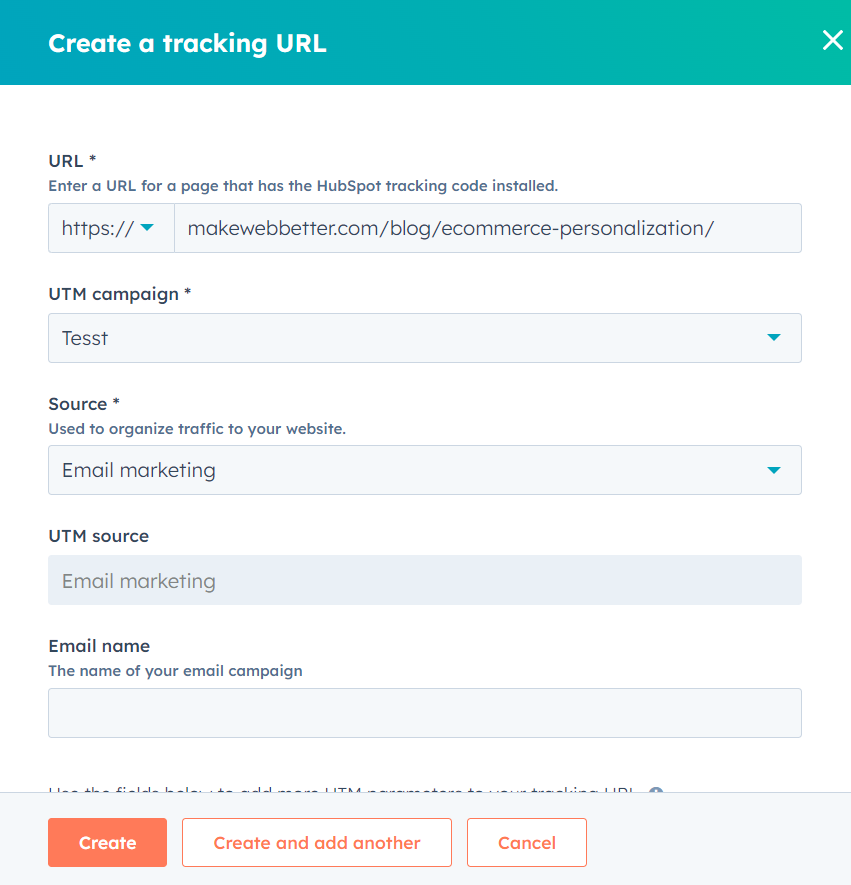
Task: Cancel creating the tracking URL
Action: 526,842
